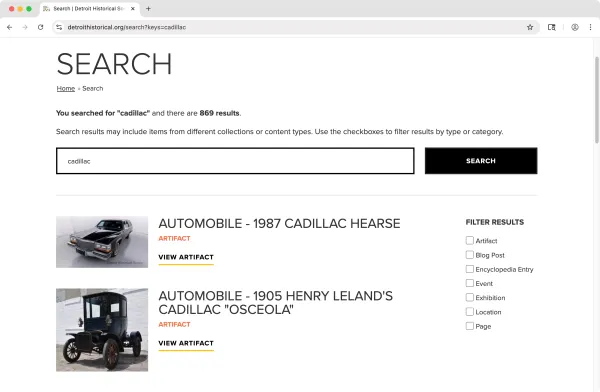Check the Encyclopedia Entry filter checkbox

tap(470, 269)
